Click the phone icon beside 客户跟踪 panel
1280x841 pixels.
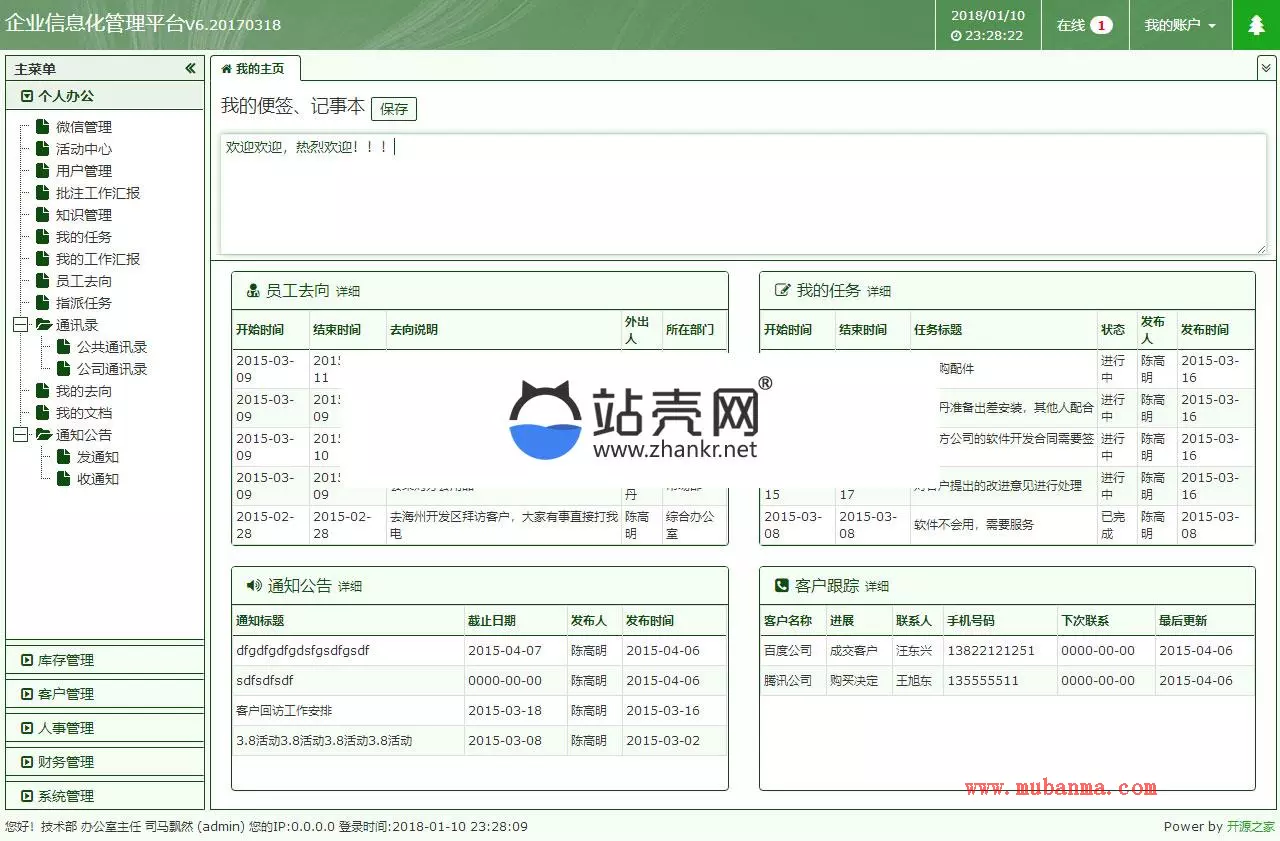pos(781,586)
